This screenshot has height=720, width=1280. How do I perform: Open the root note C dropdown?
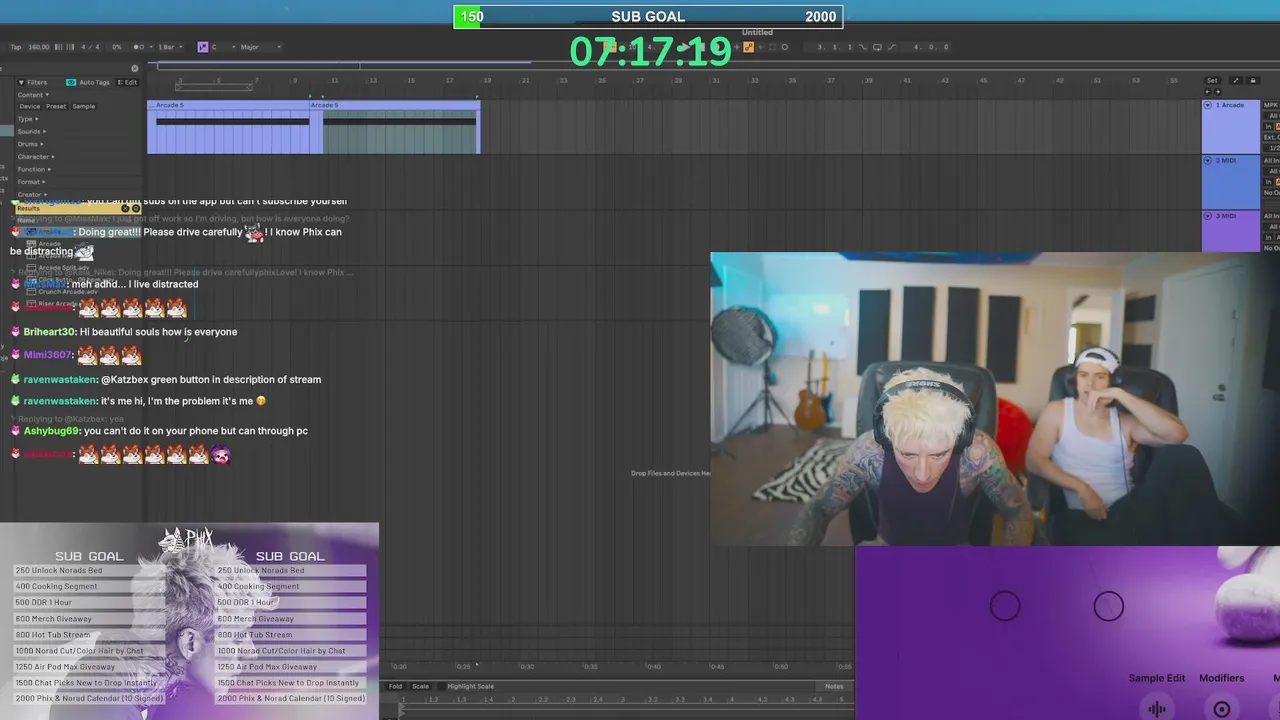[224, 47]
